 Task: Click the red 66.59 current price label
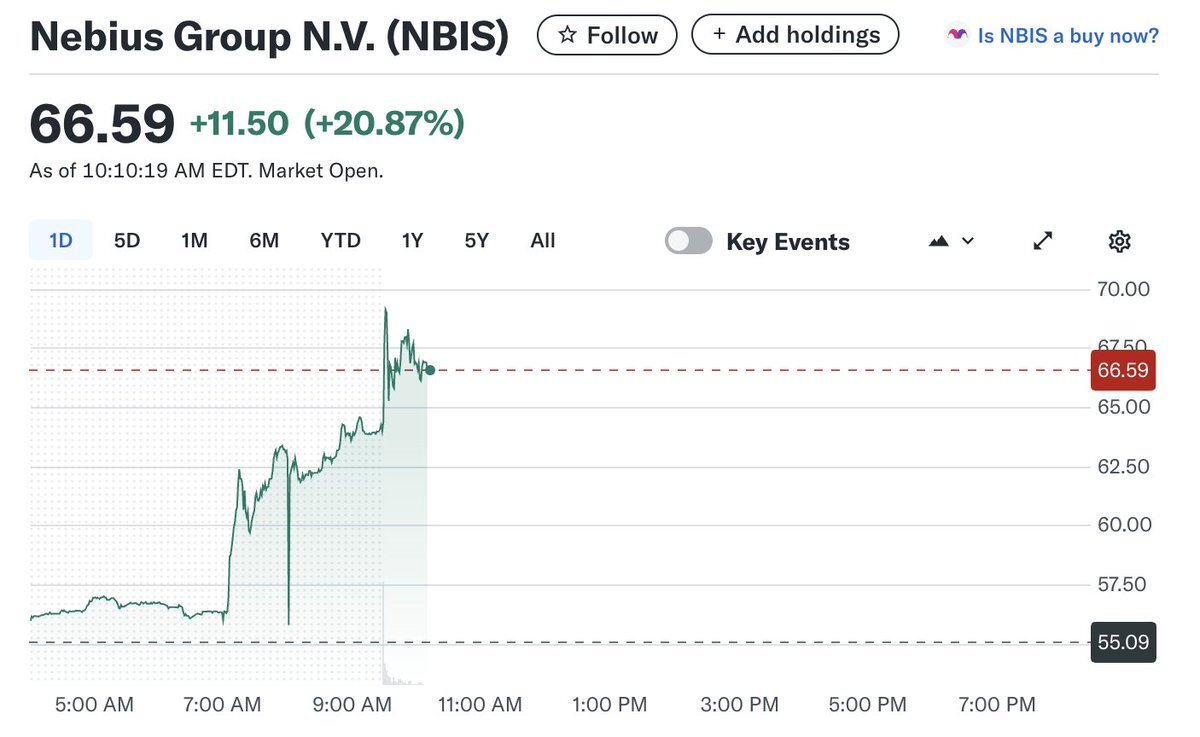(1123, 371)
